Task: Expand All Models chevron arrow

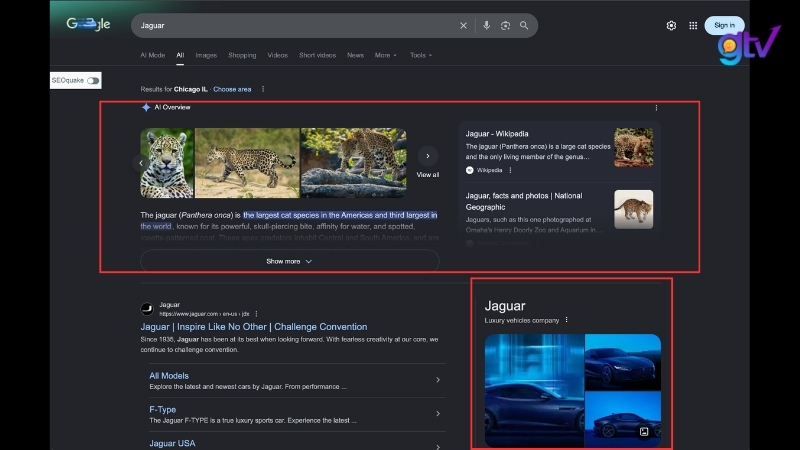Action: 438,380
